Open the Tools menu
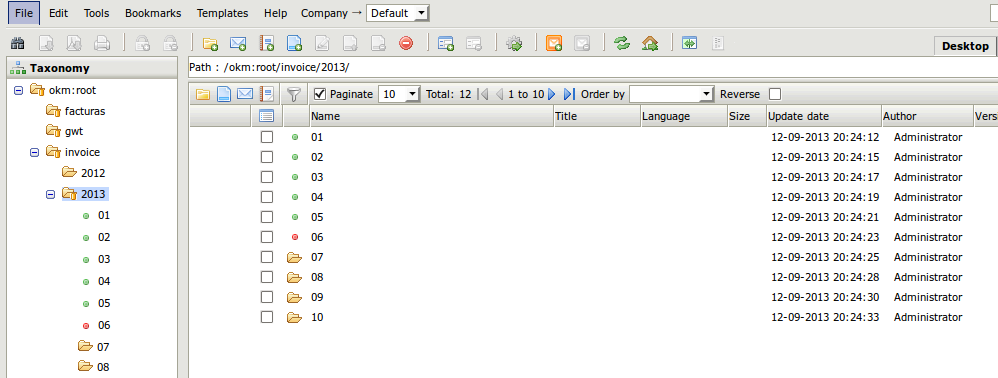 96,13
